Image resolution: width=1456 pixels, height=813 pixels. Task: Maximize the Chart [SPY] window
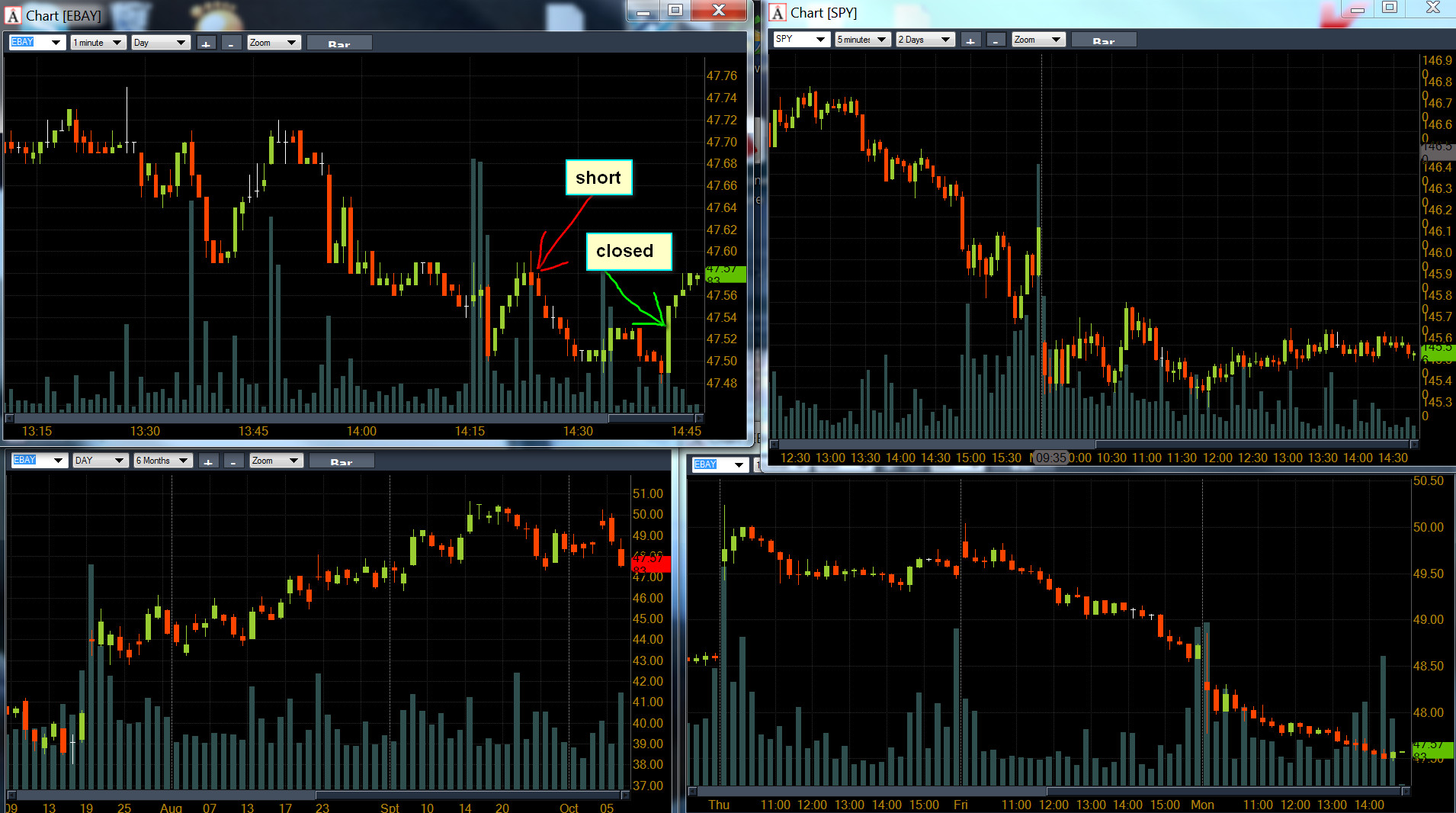point(1390,8)
